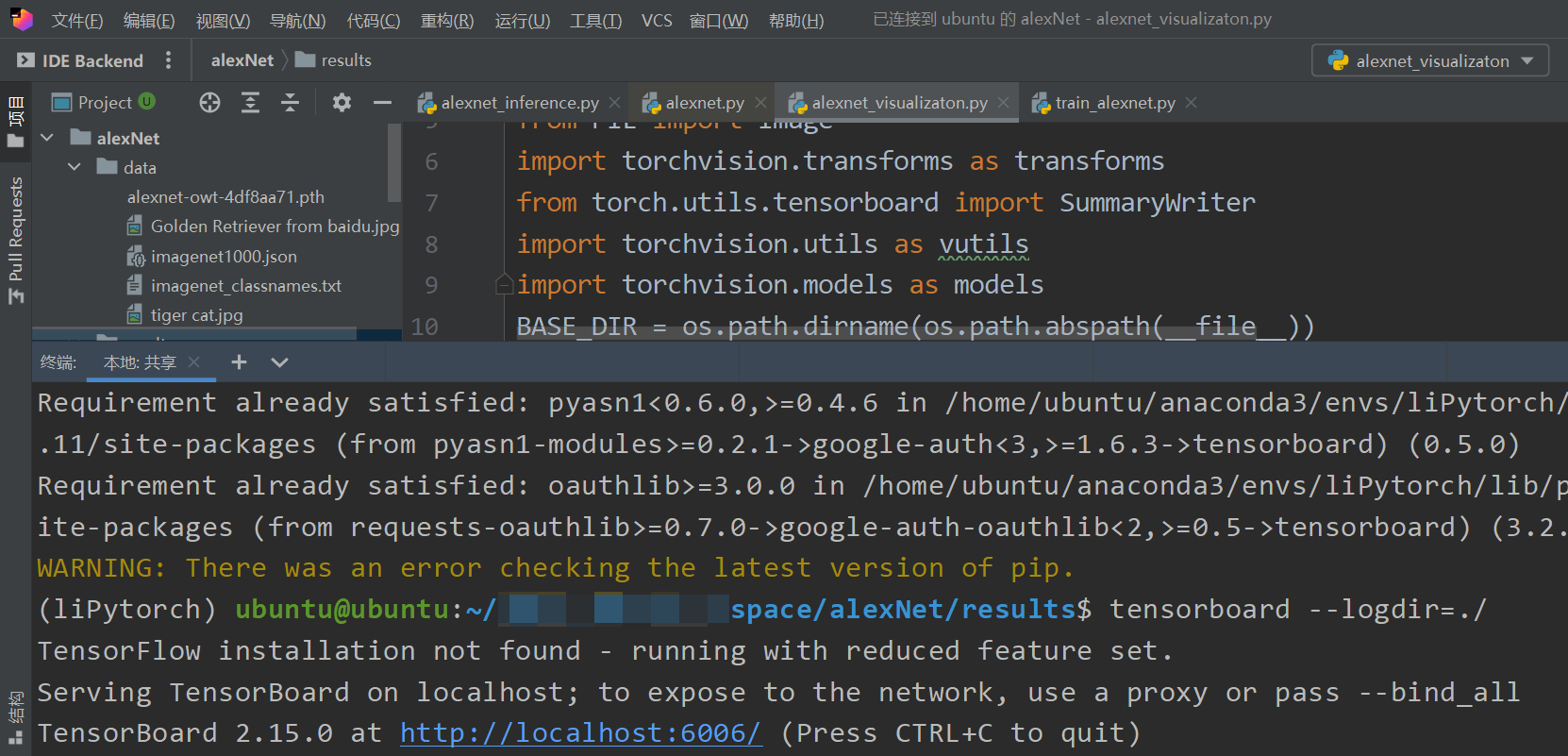Click the tensorboard --logdir=./ command text

[x=1297, y=609]
